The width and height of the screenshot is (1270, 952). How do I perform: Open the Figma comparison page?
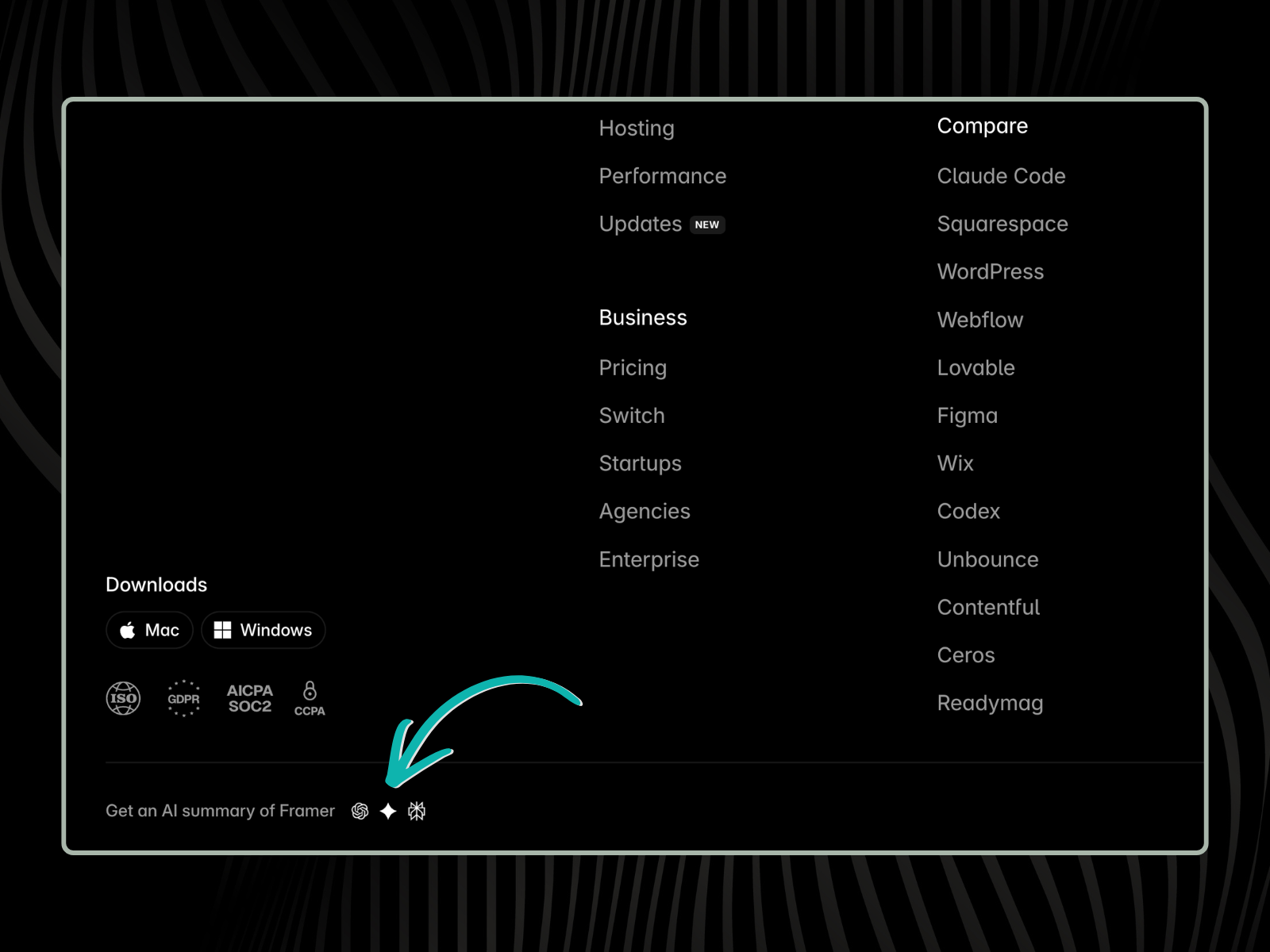point(968,415)
